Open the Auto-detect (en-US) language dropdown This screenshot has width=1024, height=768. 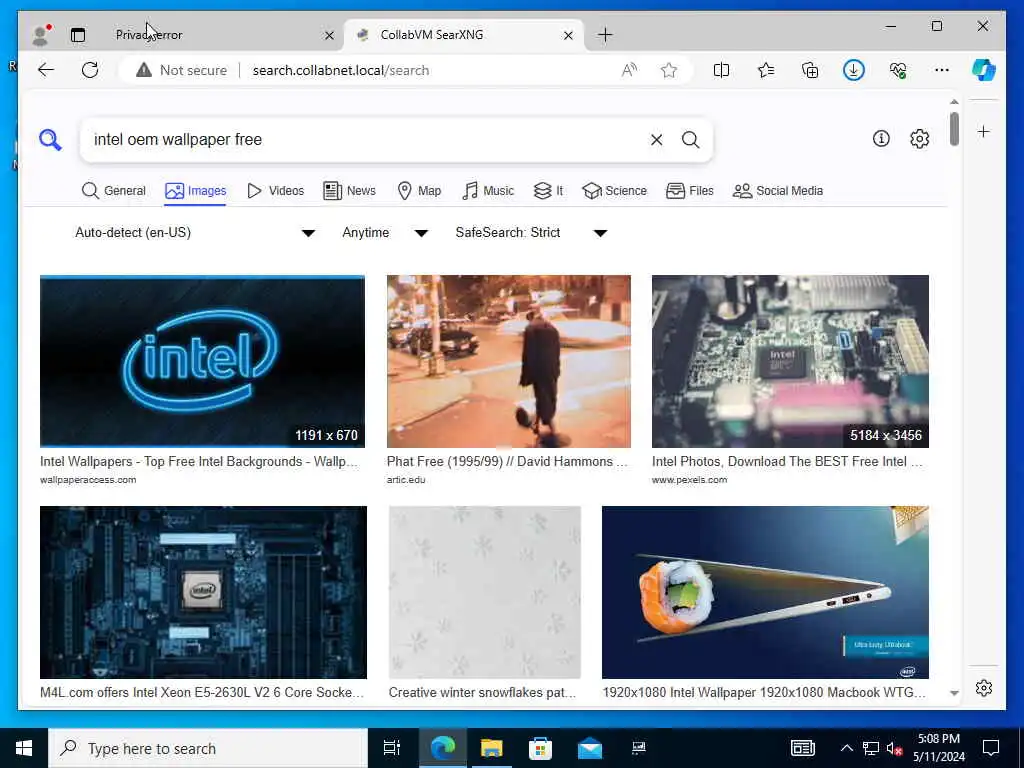194,232
